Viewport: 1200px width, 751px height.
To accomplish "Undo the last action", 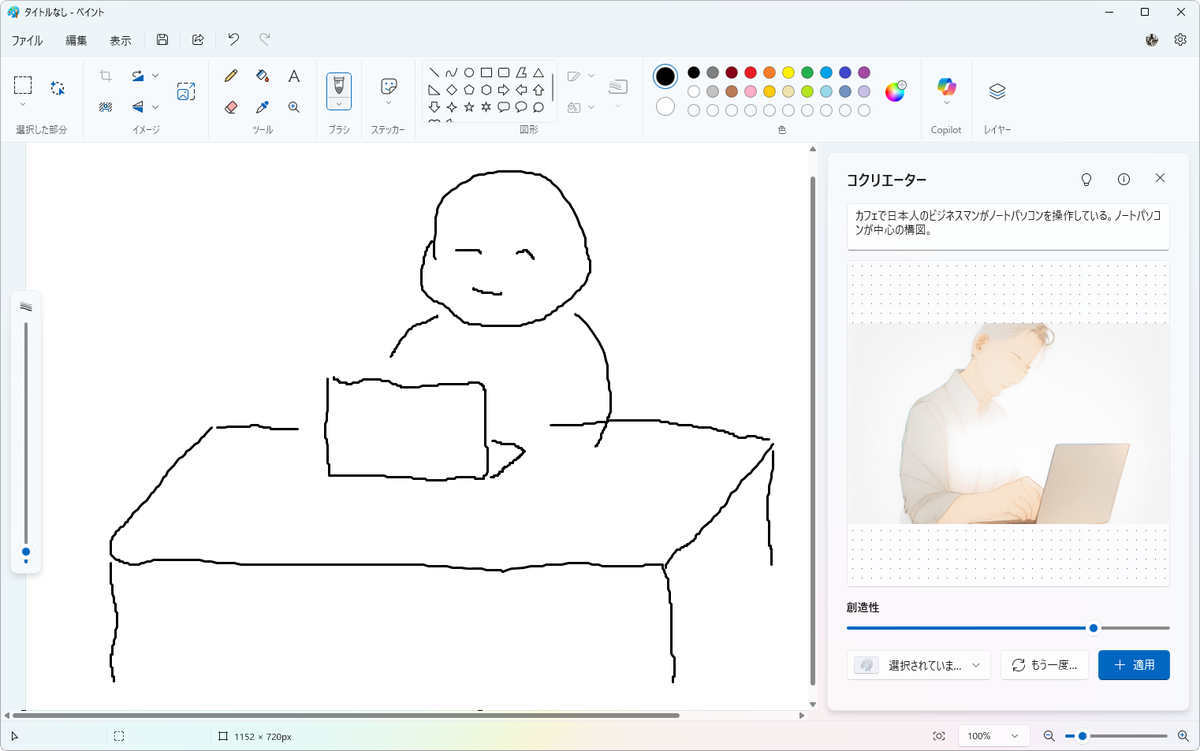I will point(233,40).
